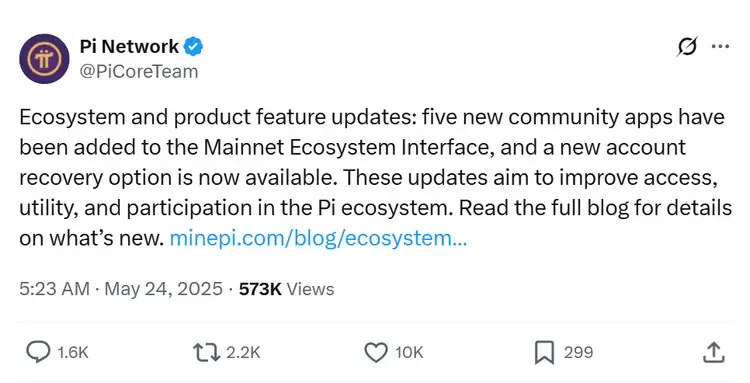Click the 573K Views count
The image size is (750, 383).
(x=287, y=289)
